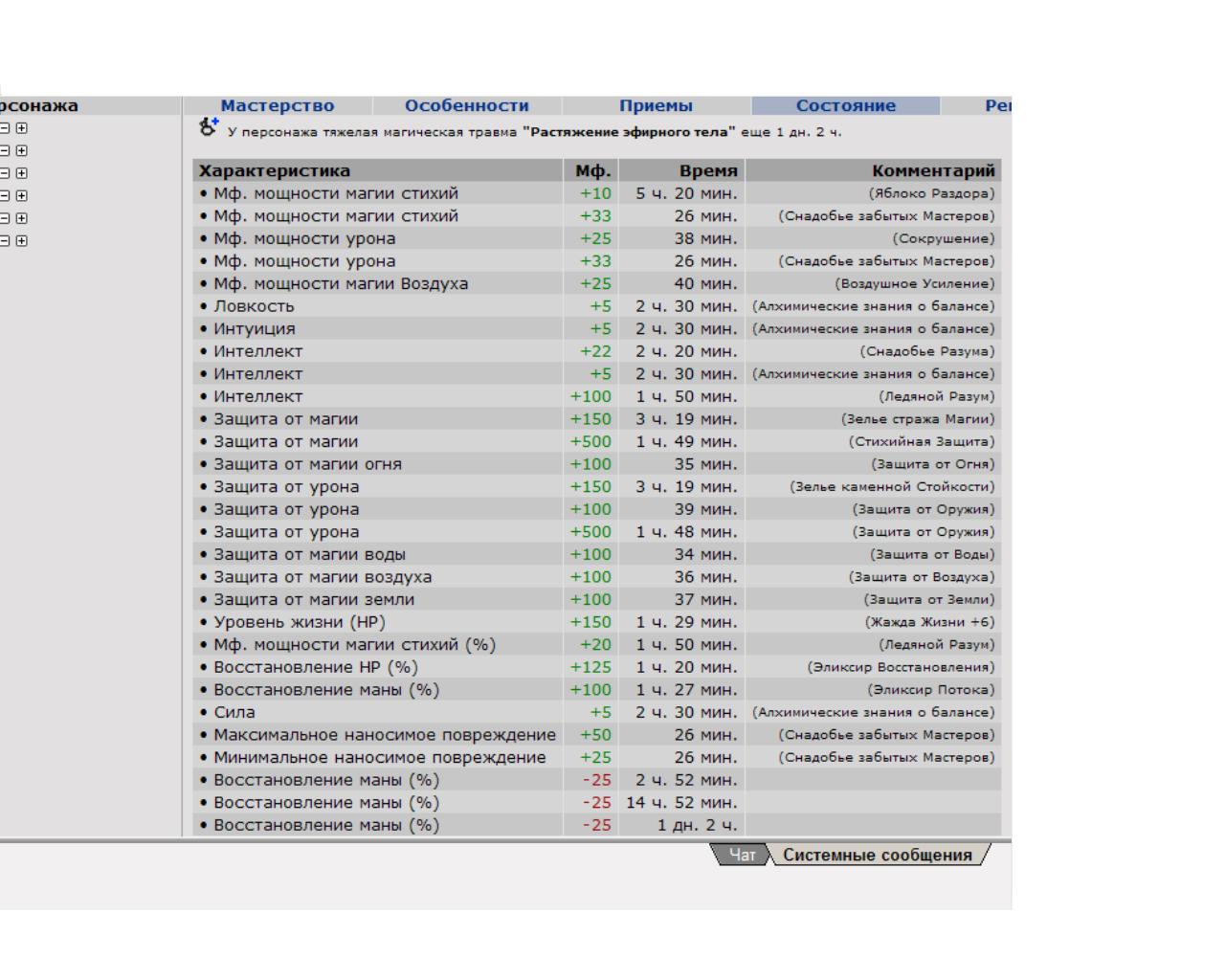The image size is (1225, 980).
Task: Click the +20 modifier value
Action: point(595,645)
